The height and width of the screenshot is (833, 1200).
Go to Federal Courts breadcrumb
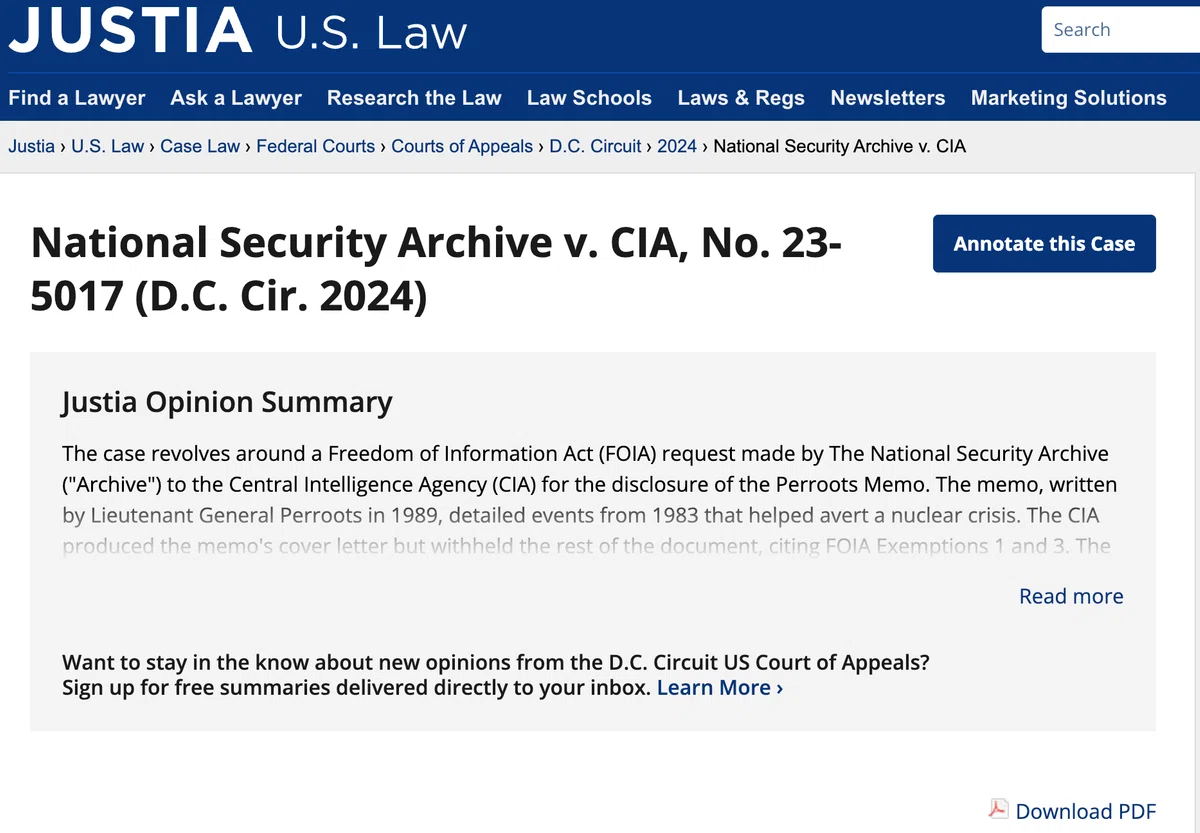[x=315, y=146]
